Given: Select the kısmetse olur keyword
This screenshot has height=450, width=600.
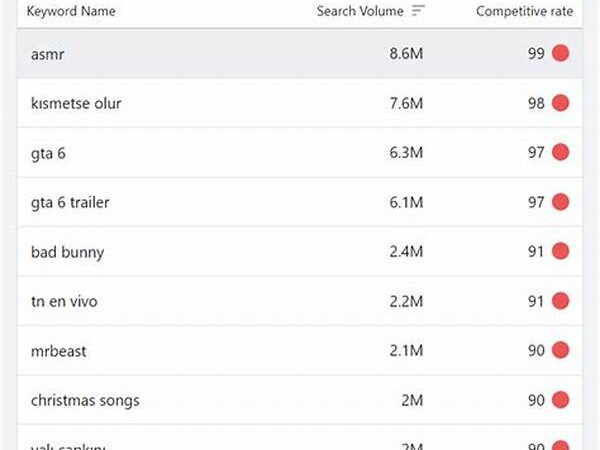Looking at the screenshot, I should point(76,103).
